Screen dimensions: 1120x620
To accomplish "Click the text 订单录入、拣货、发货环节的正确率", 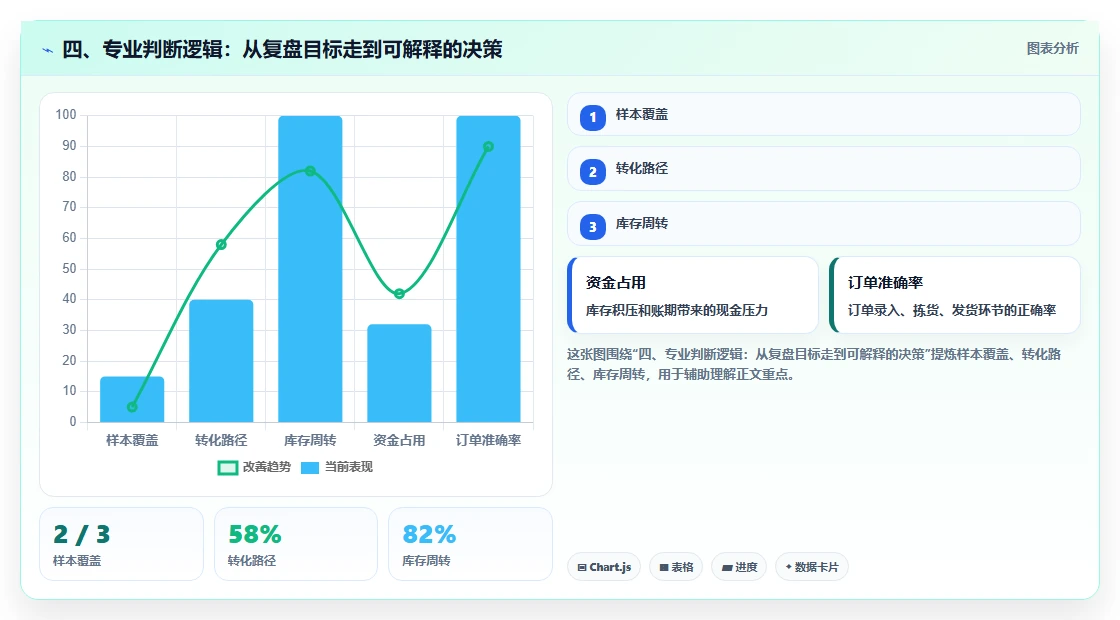I will pos(951,311).
